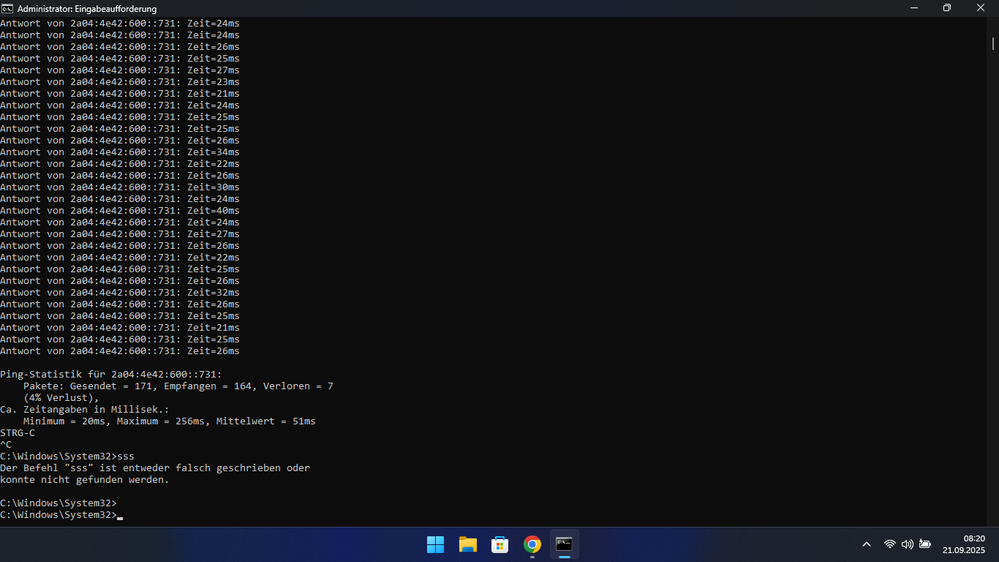Click the reply line with Zeit=23ms
Screen dimensions: 999x562
click(x=120, y=82)
